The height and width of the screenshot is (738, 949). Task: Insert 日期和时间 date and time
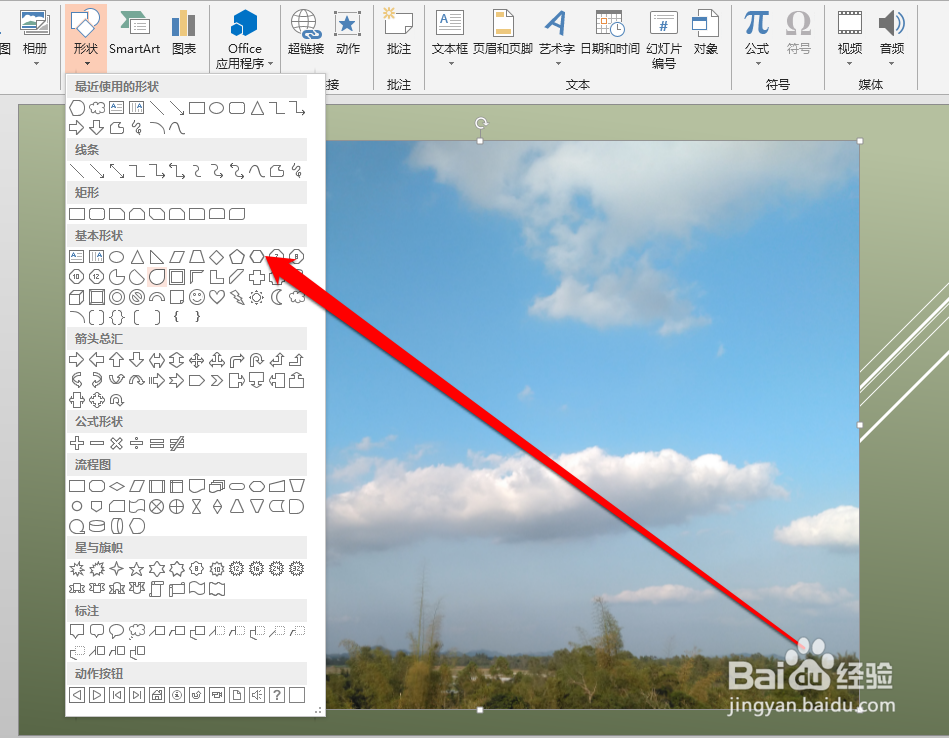pos(610,33)
